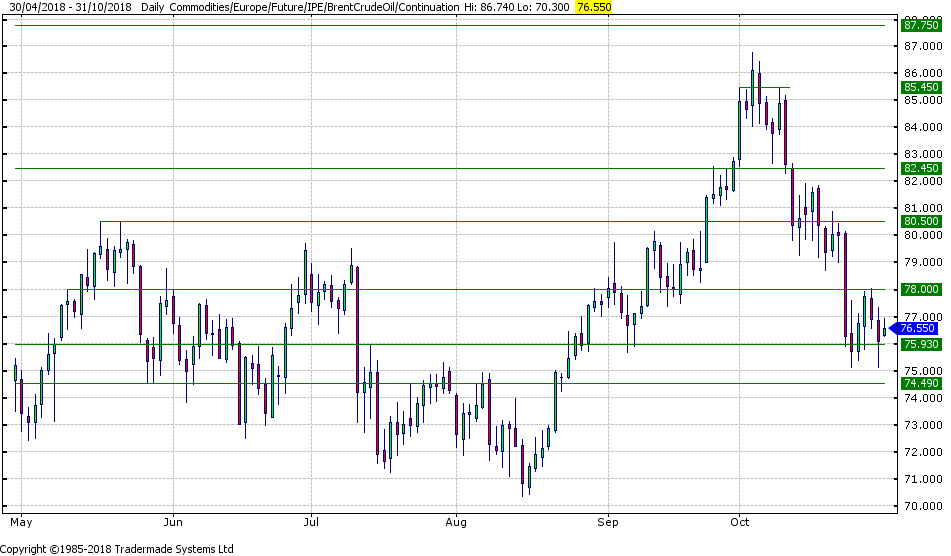Click the 70.000 label on price axis

point(923,506)
